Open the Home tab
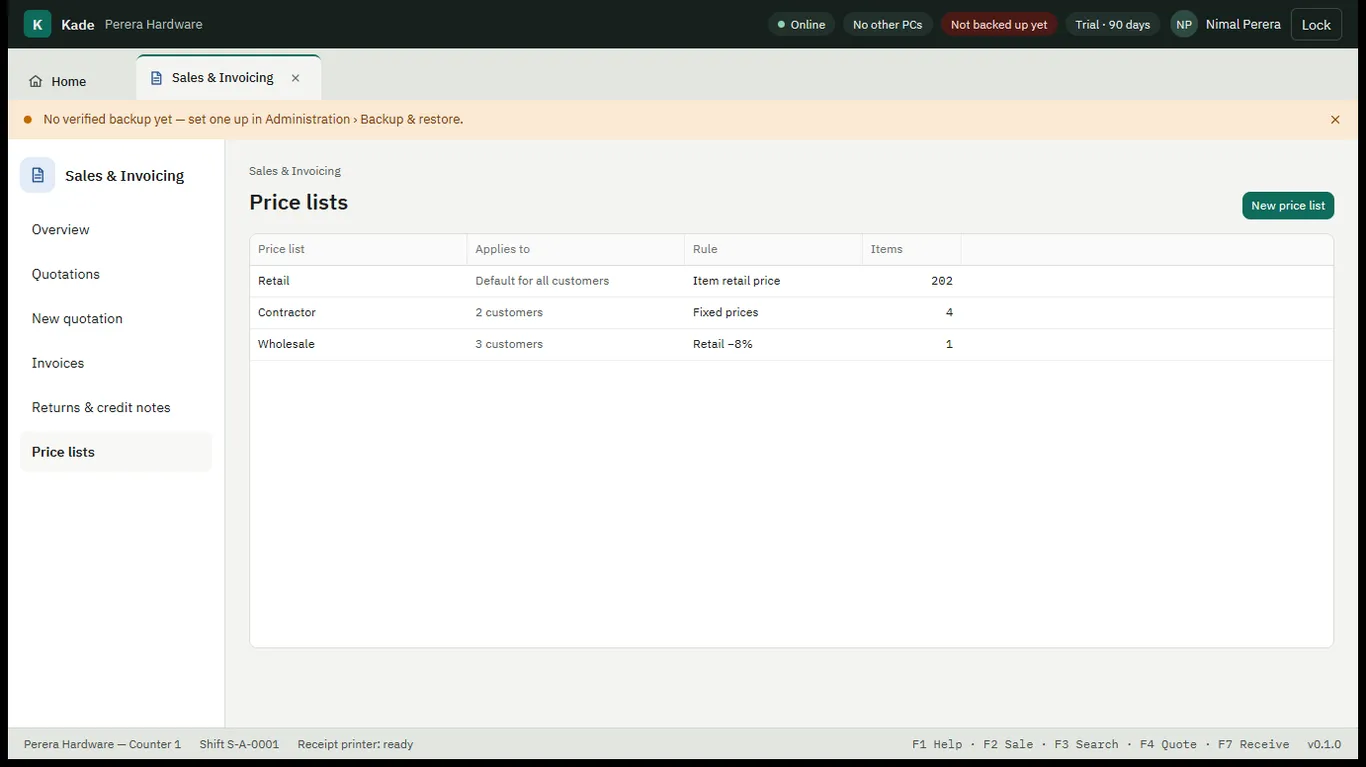Viewport: 1366px width, 767px height. [58, 82]
